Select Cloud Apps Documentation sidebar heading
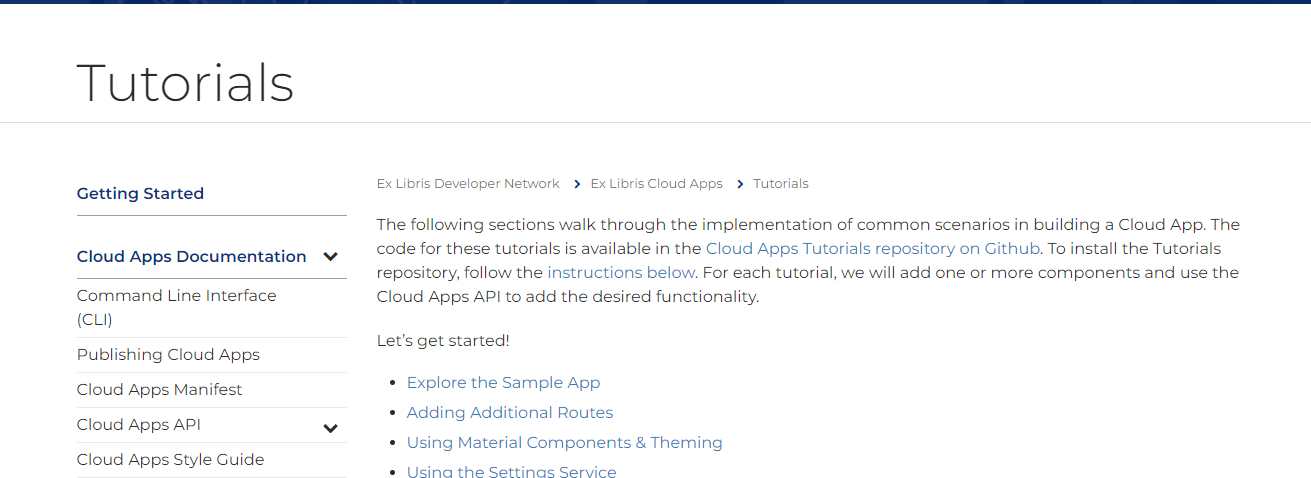This screenshot has width=1311, height=478. coord(191,257)
